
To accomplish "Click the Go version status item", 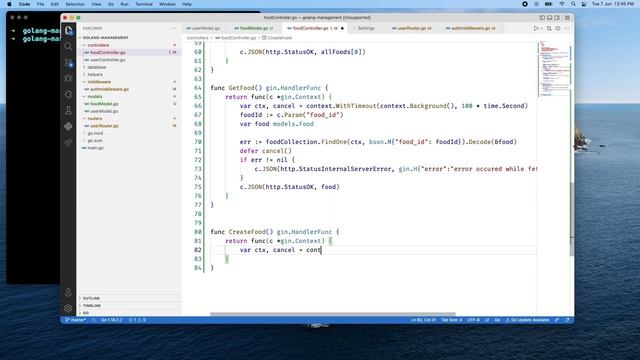I will click(111, 320).
